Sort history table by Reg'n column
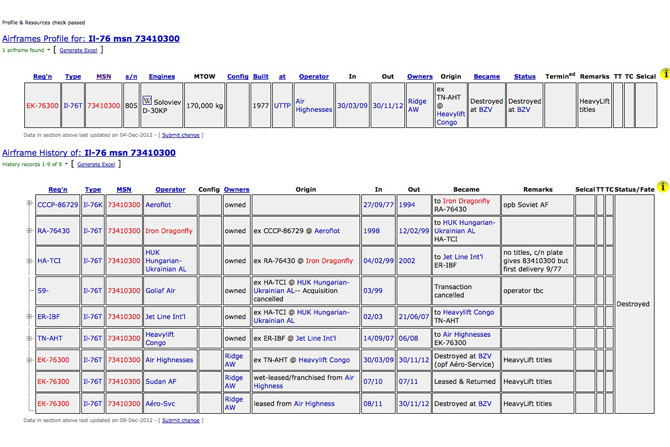670x447 pixels. (58, 189)
